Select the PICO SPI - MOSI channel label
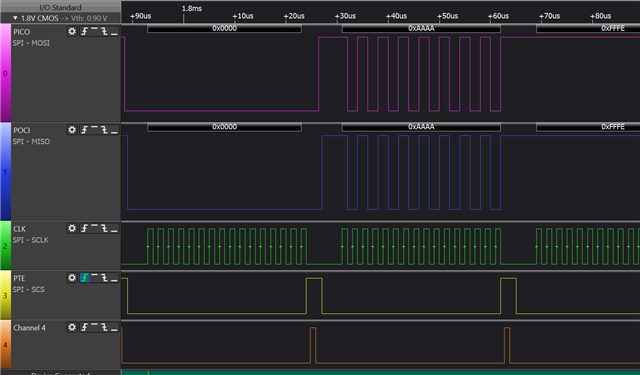This screenshot has height=375, width=640. click(x=31, y=43)
